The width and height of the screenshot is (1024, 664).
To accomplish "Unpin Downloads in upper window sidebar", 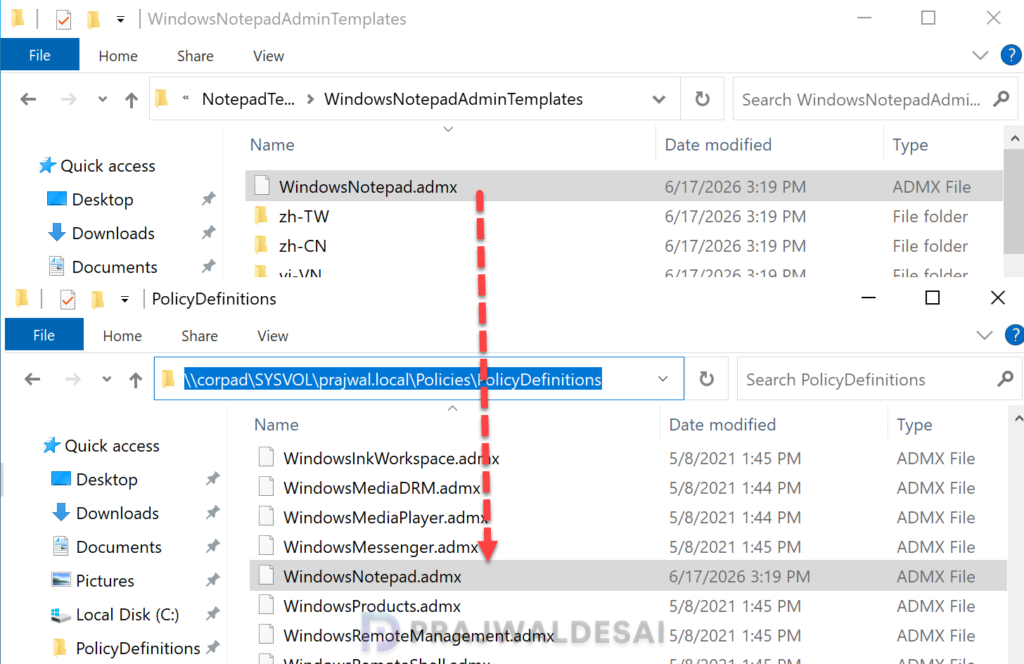I will point(208,232).
